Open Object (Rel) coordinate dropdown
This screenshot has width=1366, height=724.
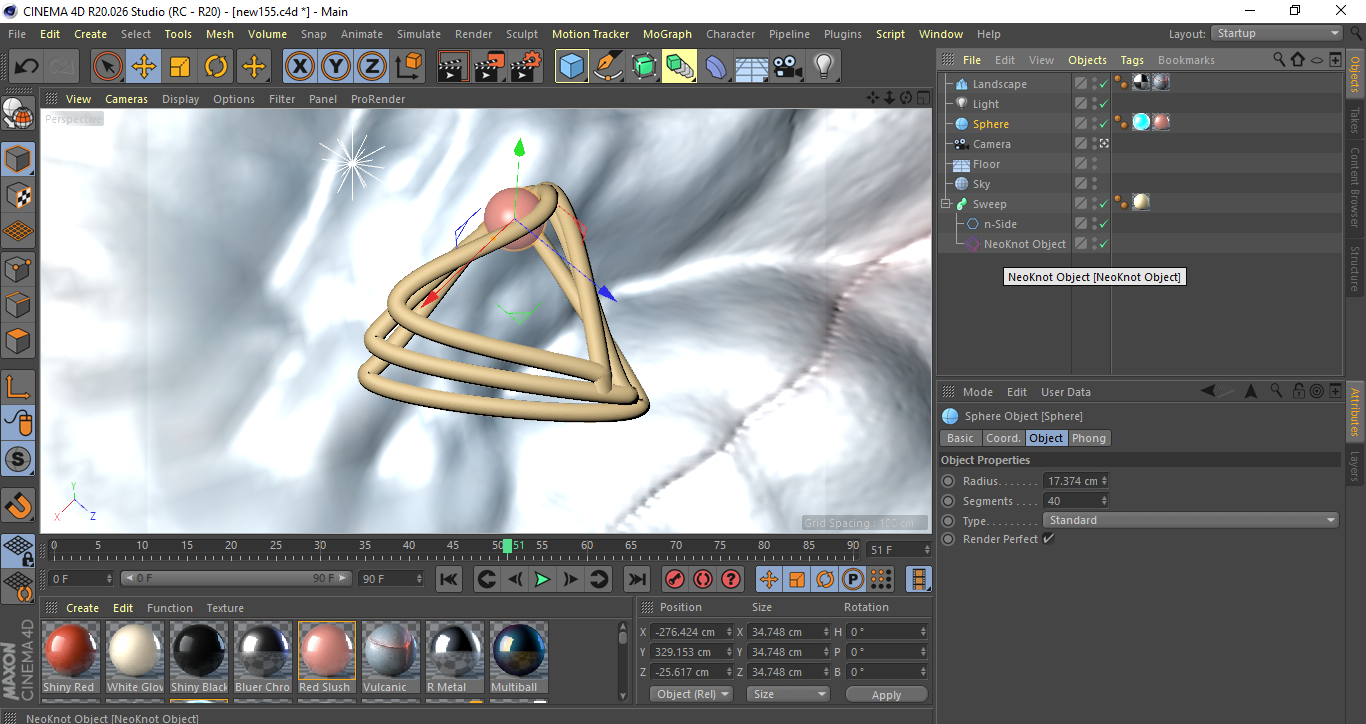coord(691,694)
